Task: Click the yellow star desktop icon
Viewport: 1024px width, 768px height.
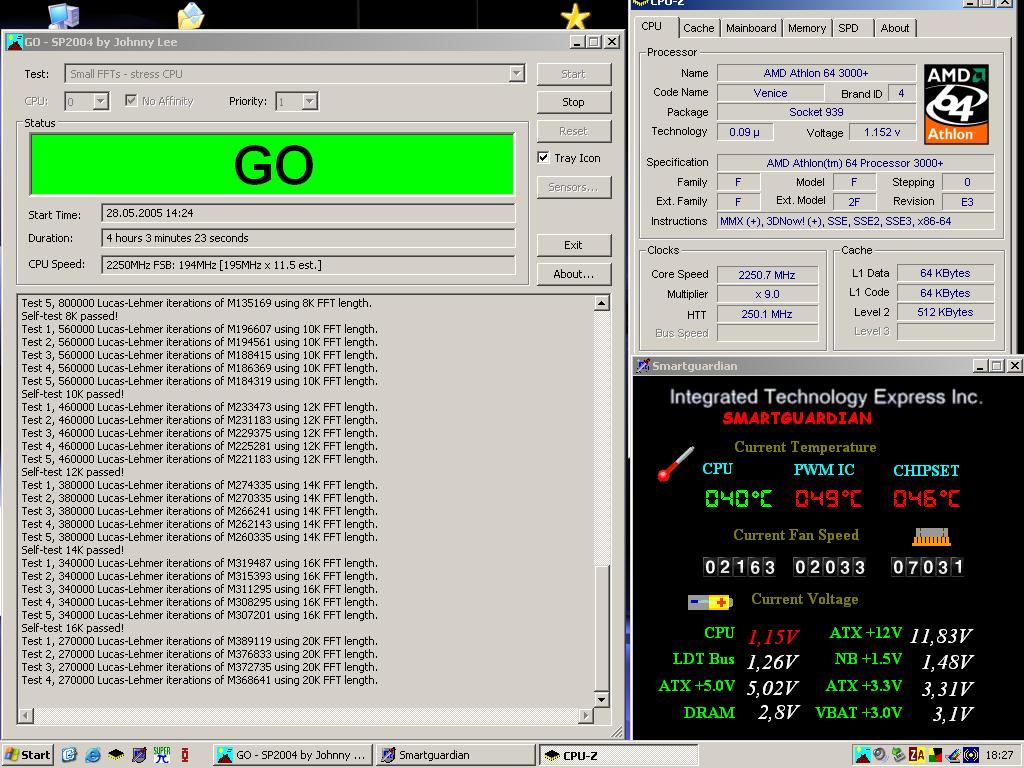Action: (575, 16)
